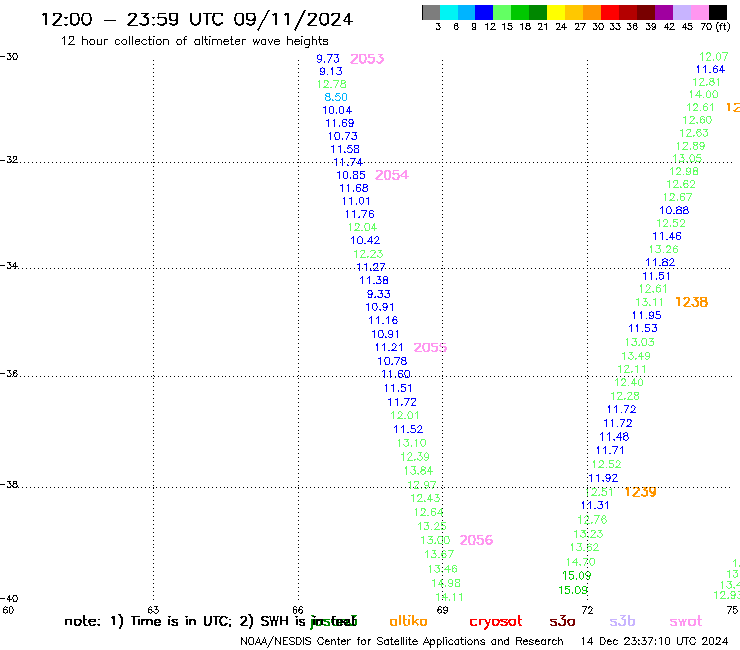Click the bright red legend swatch
Viewport: 740px width, 650px height.
tap(609, 12)
